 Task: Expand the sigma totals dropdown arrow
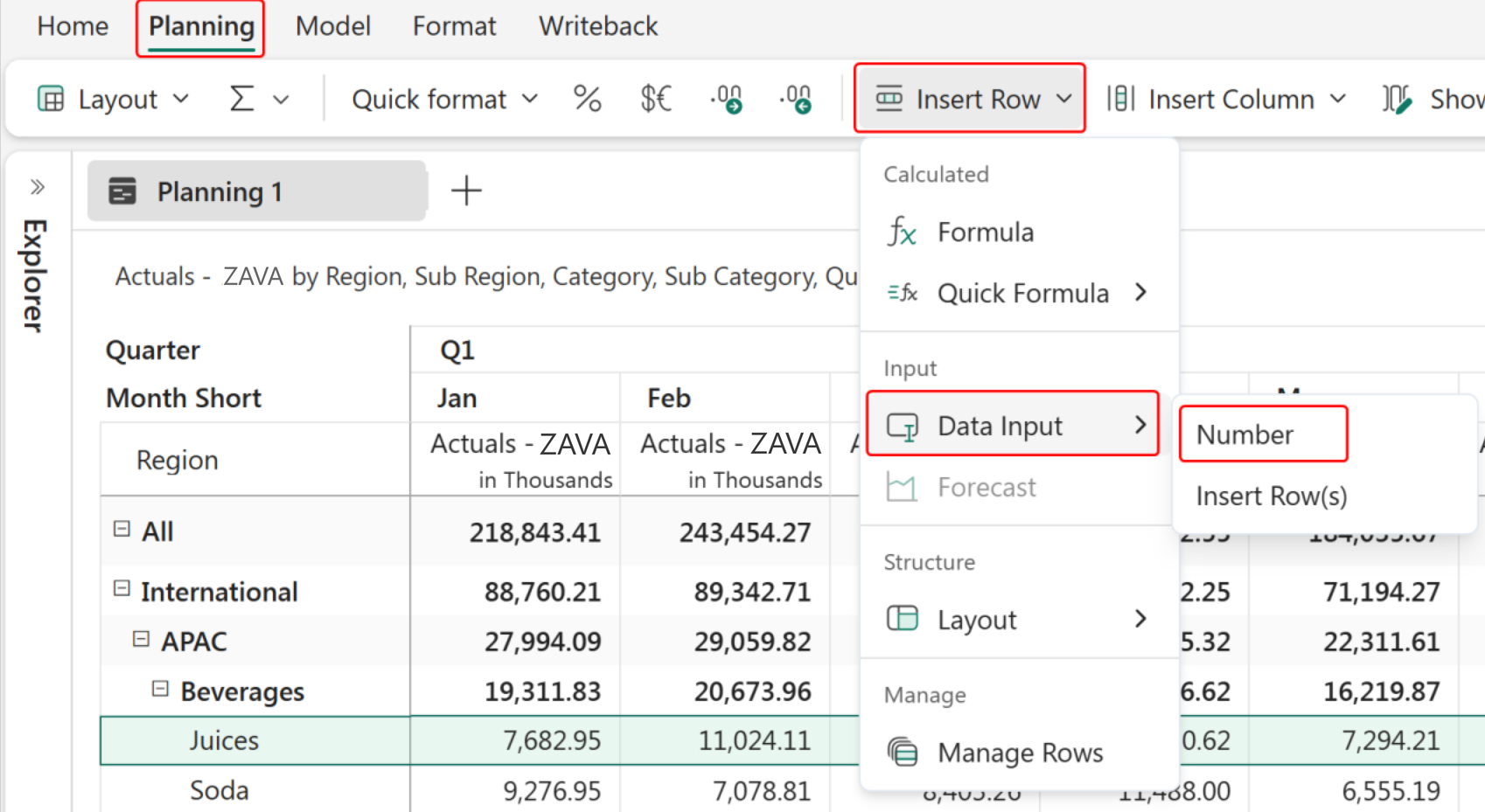pyautogui.click(x=281, y=100)
